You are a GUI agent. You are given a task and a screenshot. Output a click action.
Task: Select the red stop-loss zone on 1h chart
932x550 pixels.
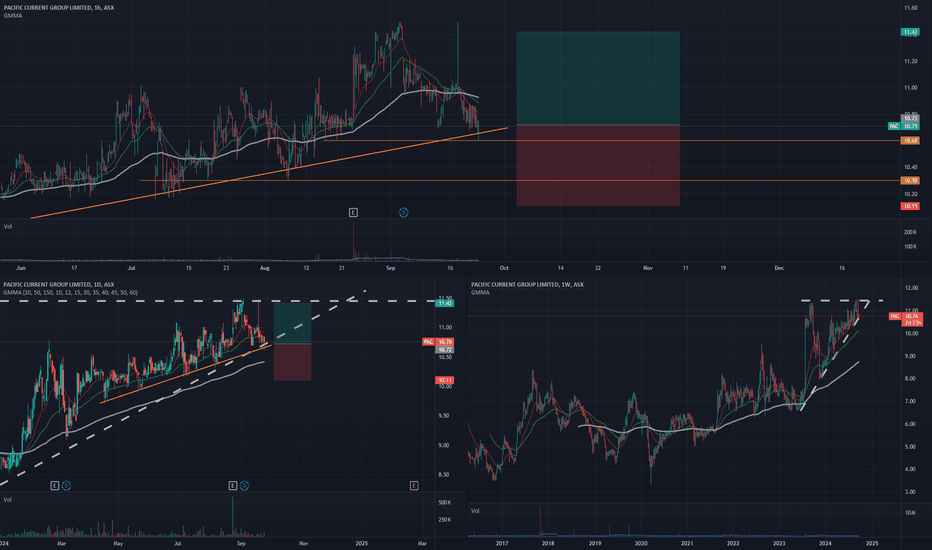598,165
